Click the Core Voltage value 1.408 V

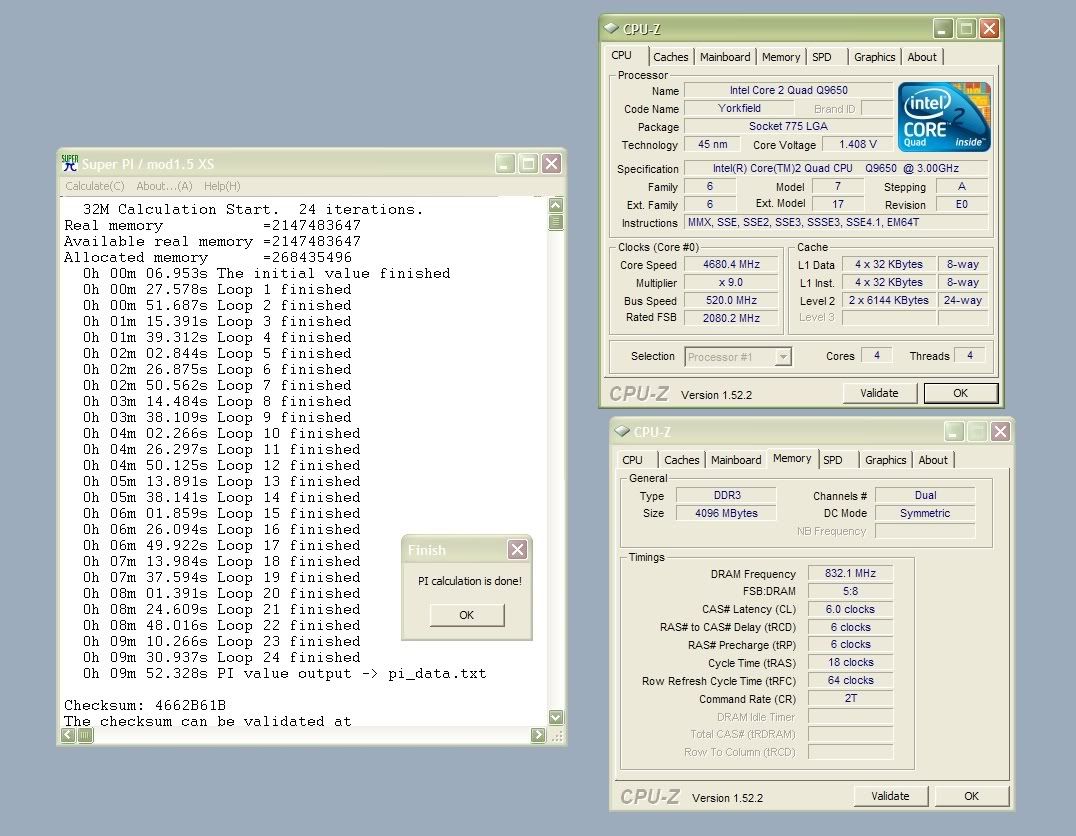(858, 144)
